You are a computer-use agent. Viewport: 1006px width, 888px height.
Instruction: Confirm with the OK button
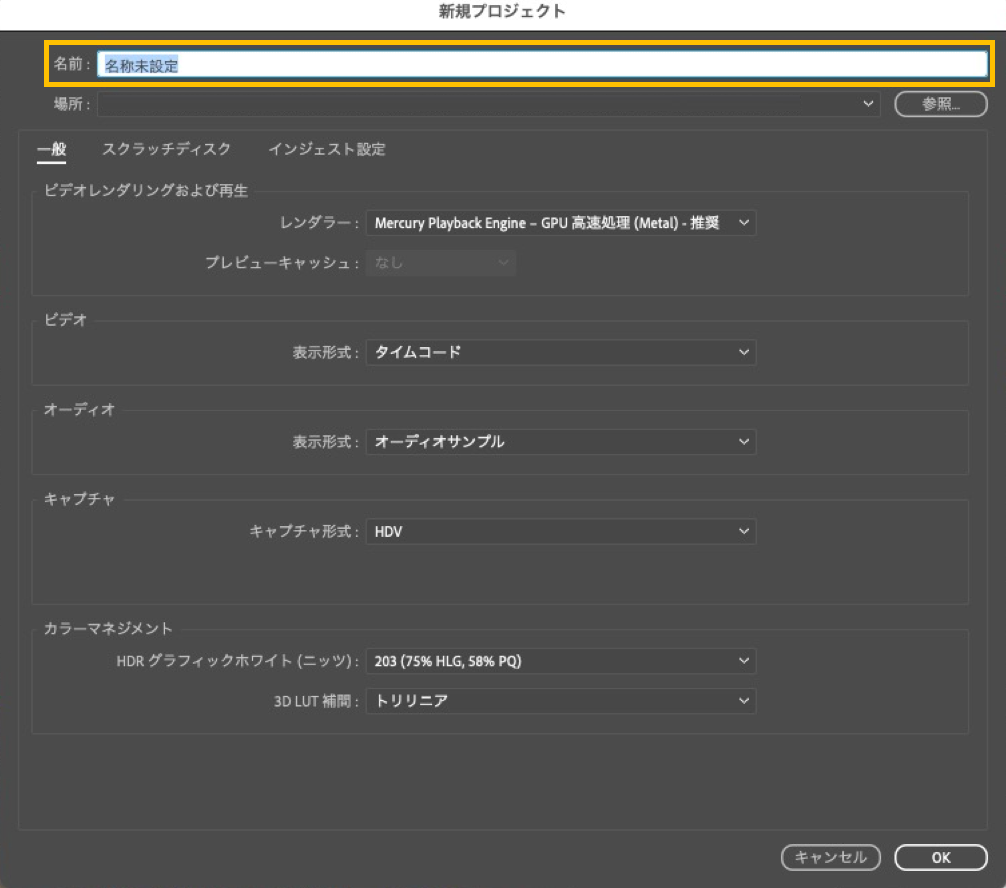tap(941, 857)
